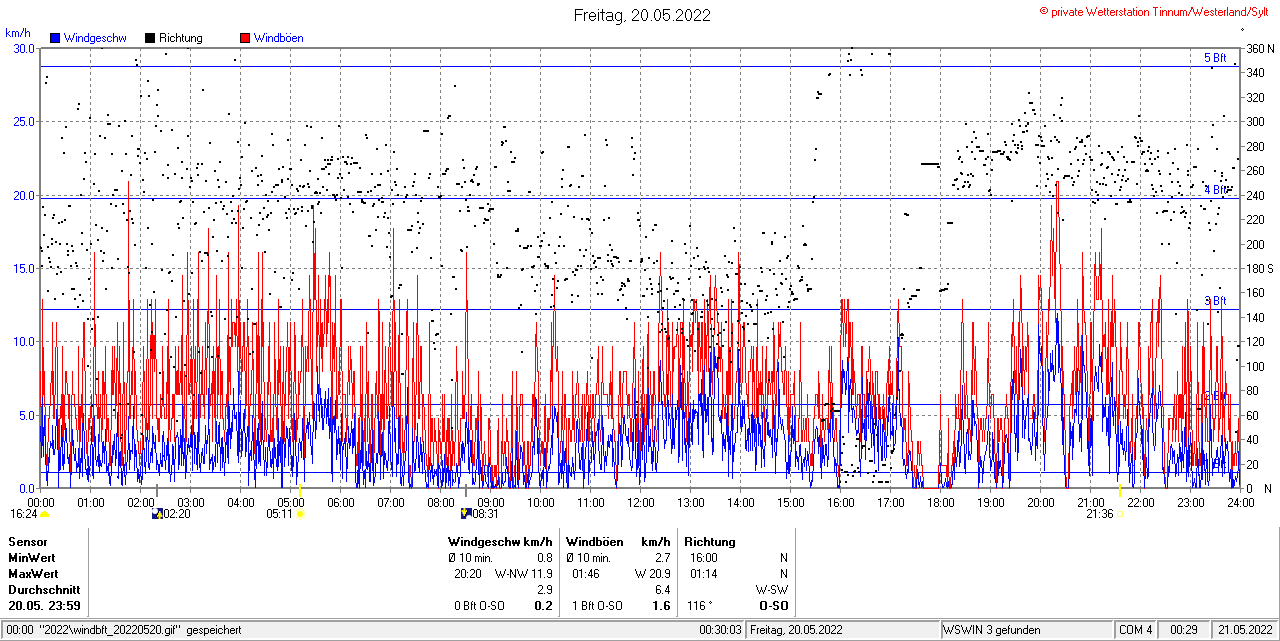
Task: Click the moon icon beside 02:20
Action: pos(156,514)
